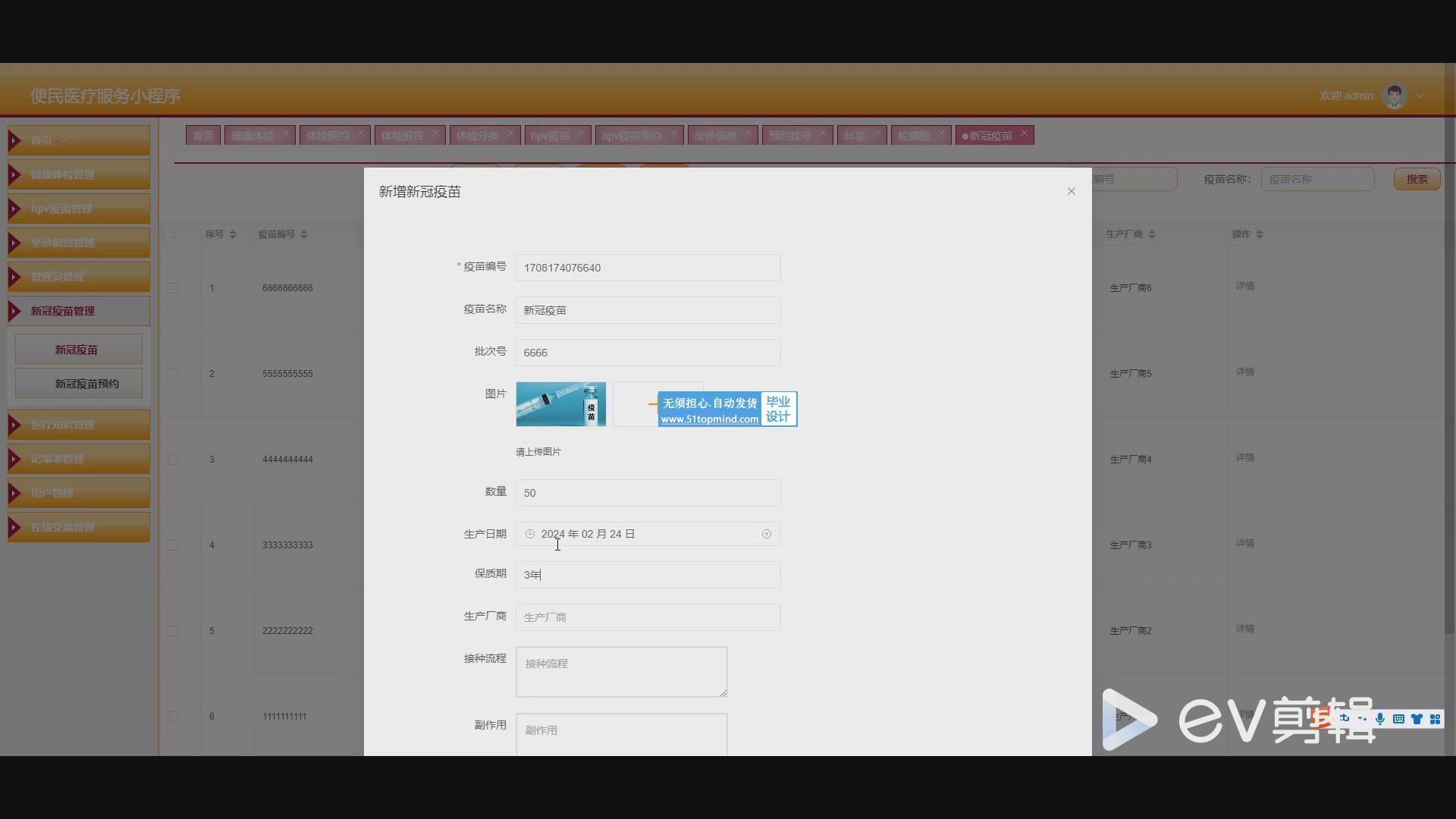Click the 批次号 input field

[648, 353]
